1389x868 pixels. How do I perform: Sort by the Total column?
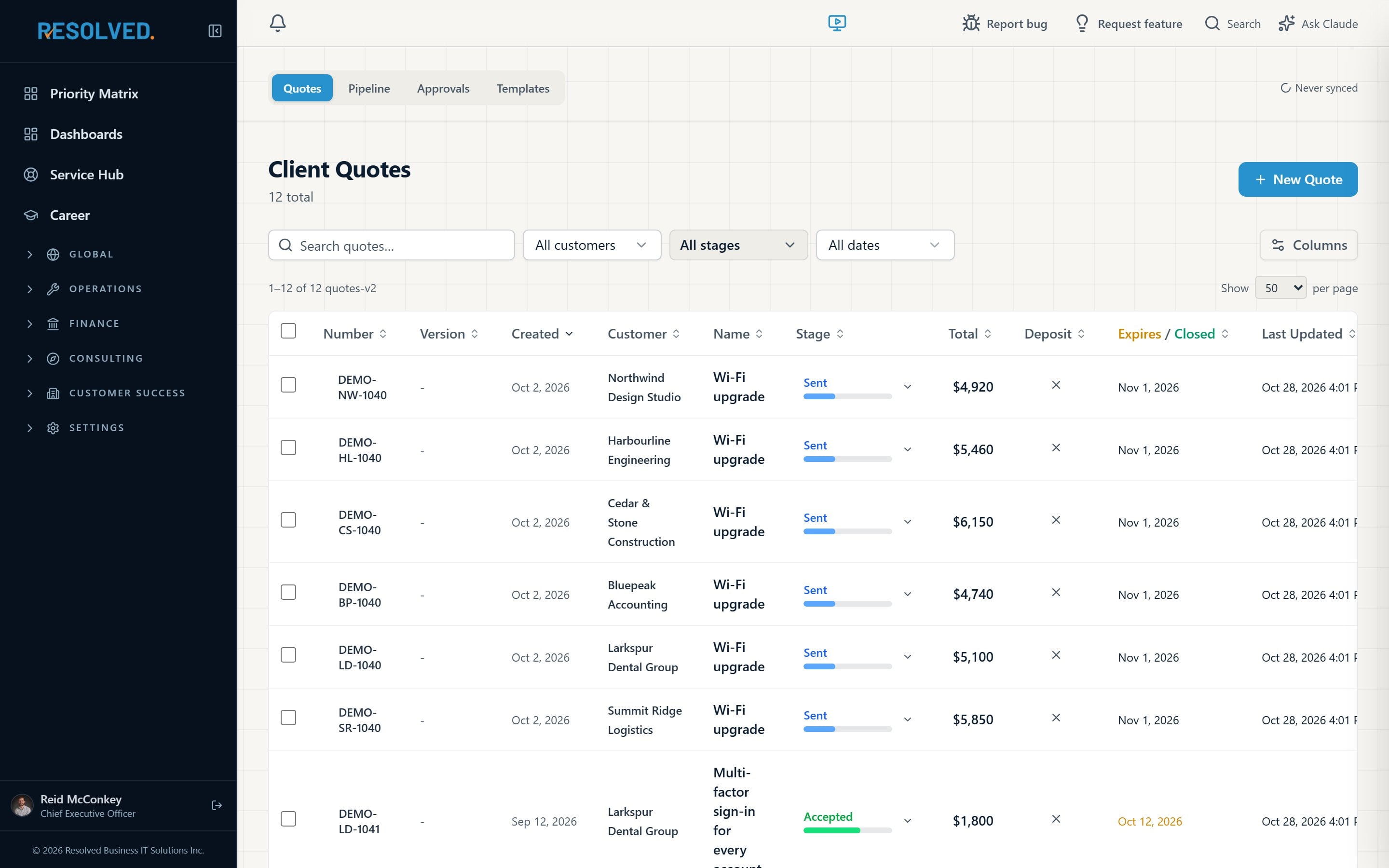tap(969, 334)
